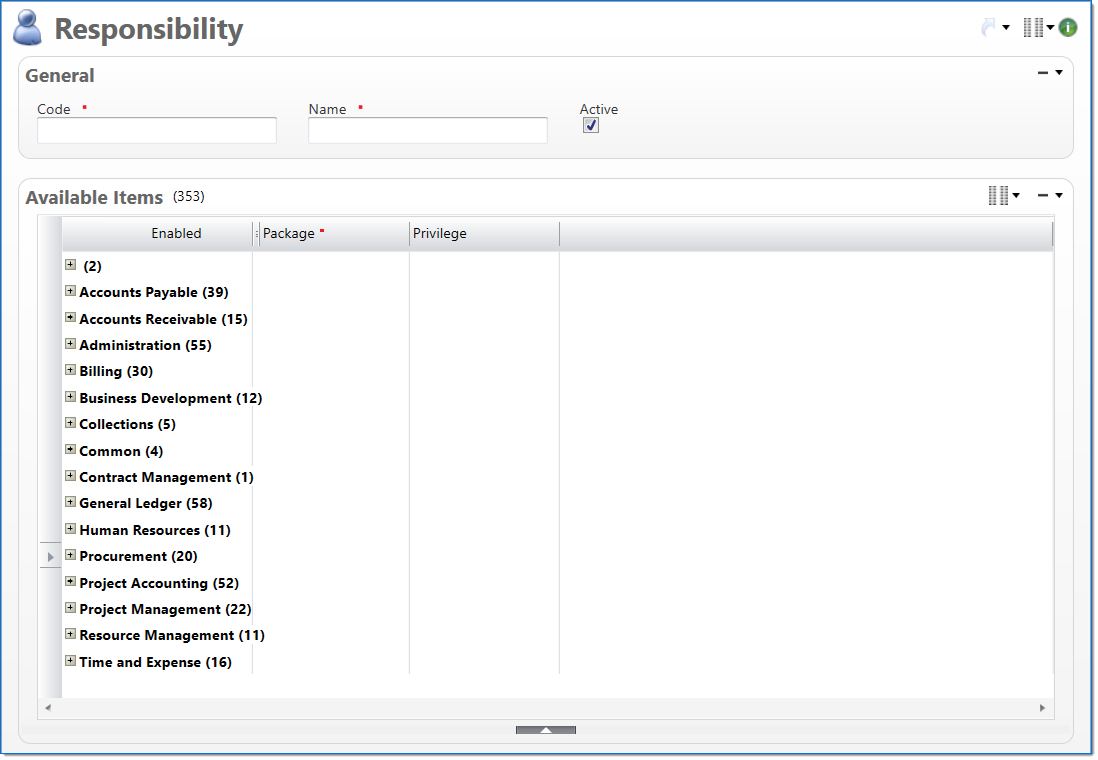The width and height of the screenshot is (1098, 760).
Task: Minimize the General section with the dash icon
Action: coord(1043,73)
